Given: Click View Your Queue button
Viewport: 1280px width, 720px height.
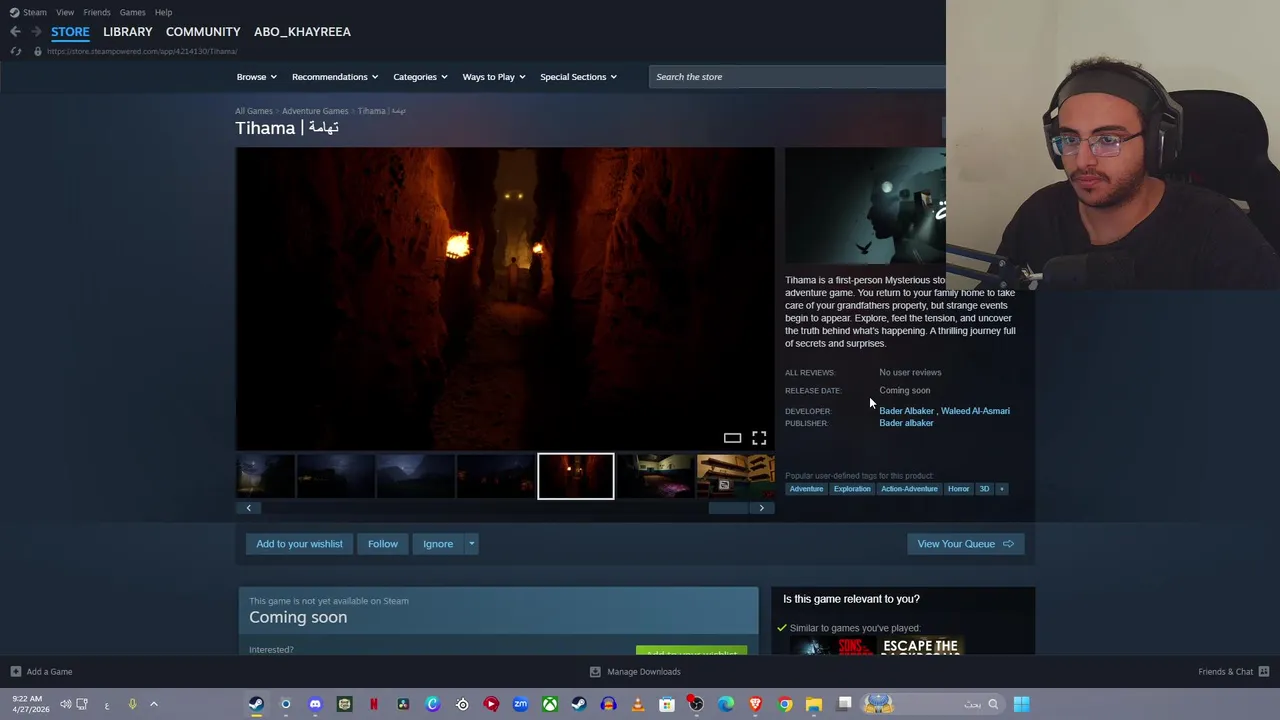Looking at the screenshot, I should 965,544.
